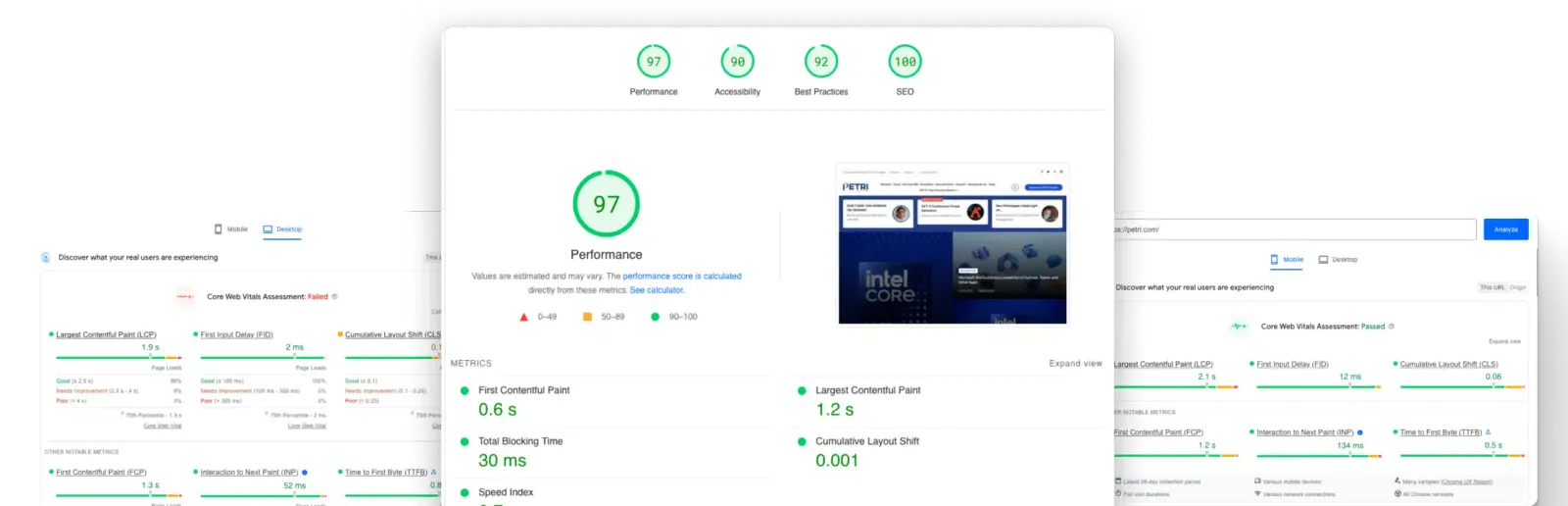Image resolution: width=1568 pixels, height=506 pixels.
Task: Open Cumulative Layout Shift link in right report
Action: click(x=1449, y=365)
